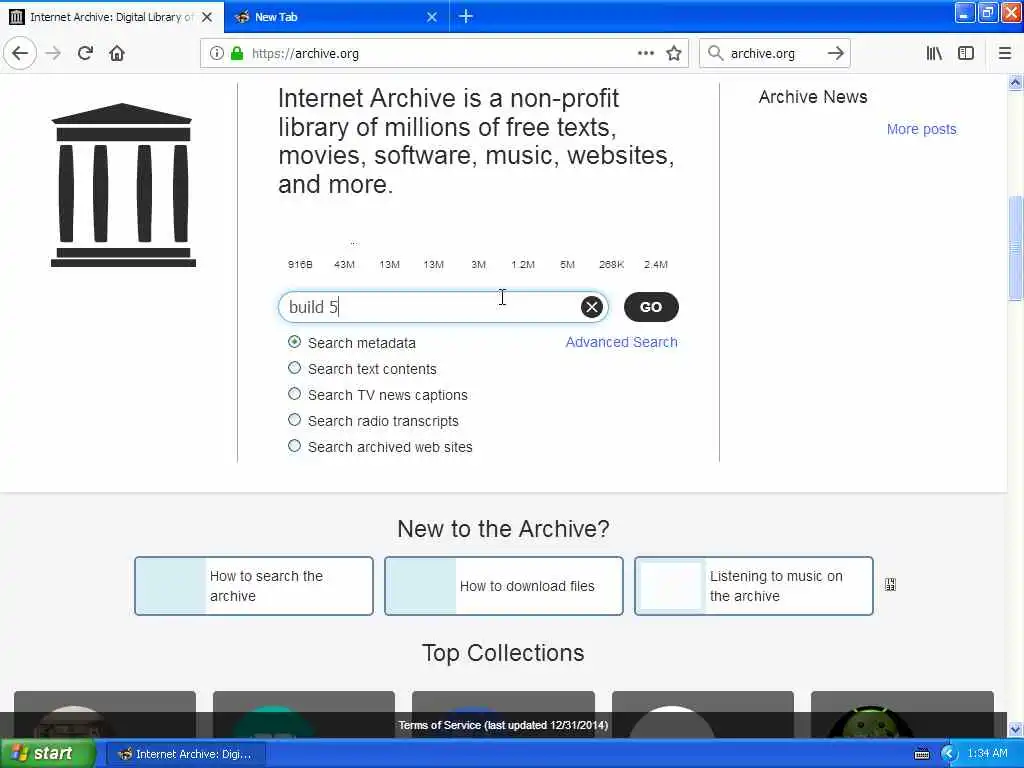Image resolution: width=1024 pixels, height=768 pixels.
Task: Open Advanced Search link
Action: pos(621,342)
